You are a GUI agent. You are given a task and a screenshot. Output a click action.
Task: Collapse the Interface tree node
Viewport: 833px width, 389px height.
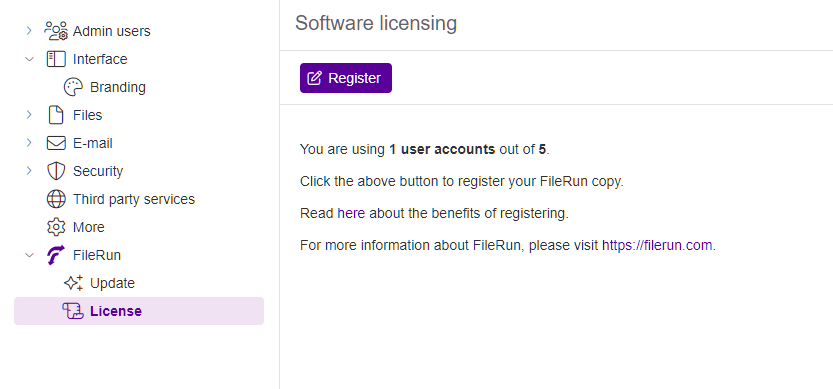tap(29, 59)
